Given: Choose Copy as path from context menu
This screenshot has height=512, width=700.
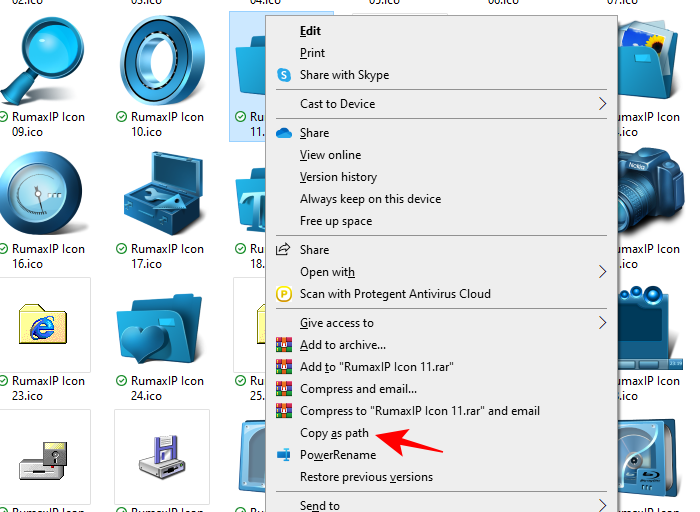Looking at the screenshot, I should coord(334,433).
